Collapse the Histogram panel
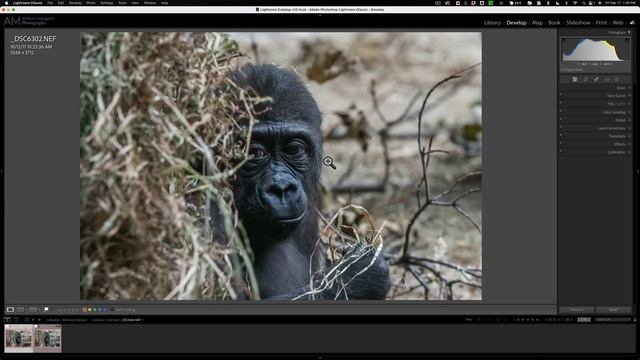The height and width of the screenshot is (360, 640). click(629, 32)
